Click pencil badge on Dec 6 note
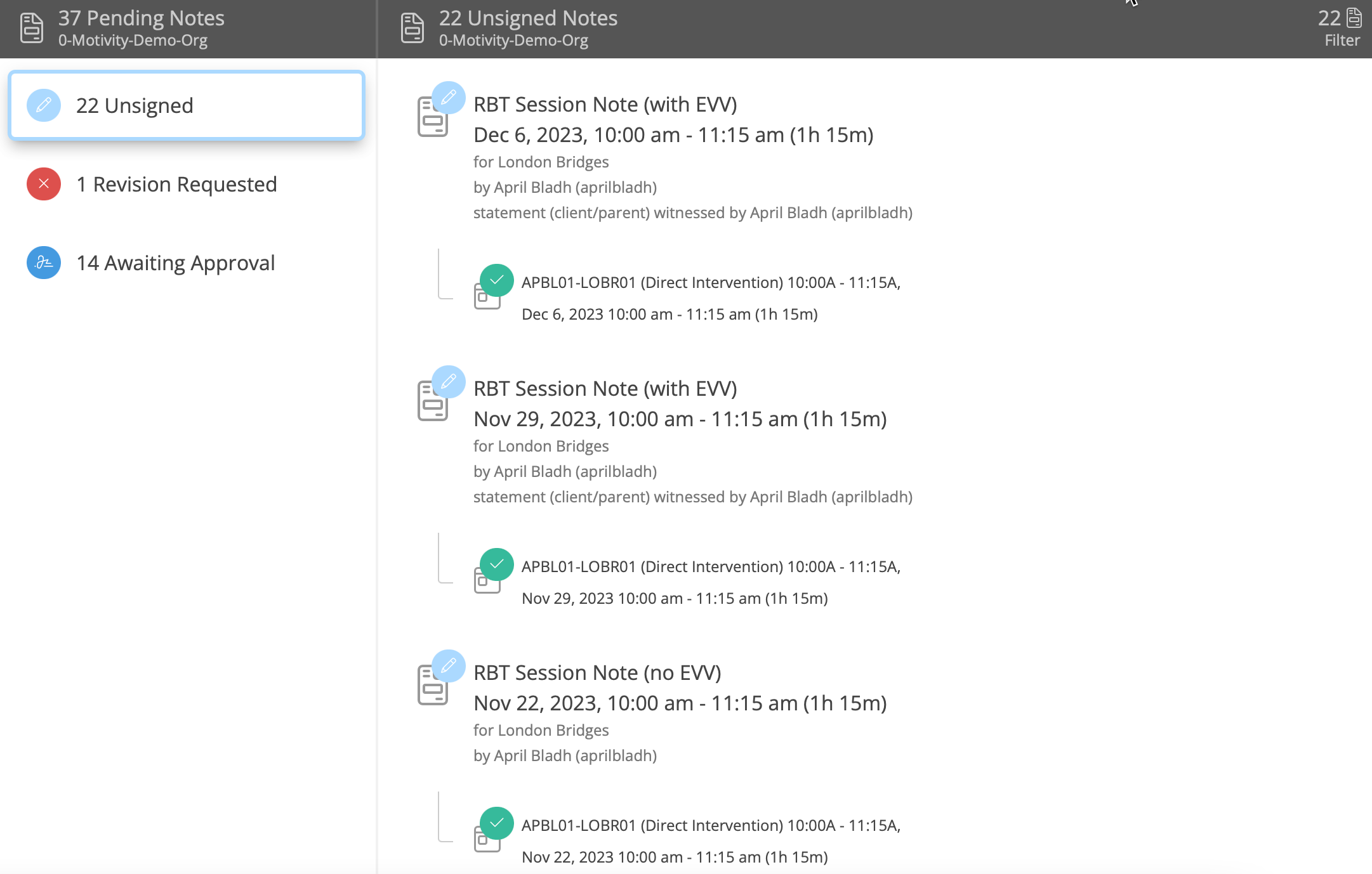The image size is (1372, 874). point(449,98)
